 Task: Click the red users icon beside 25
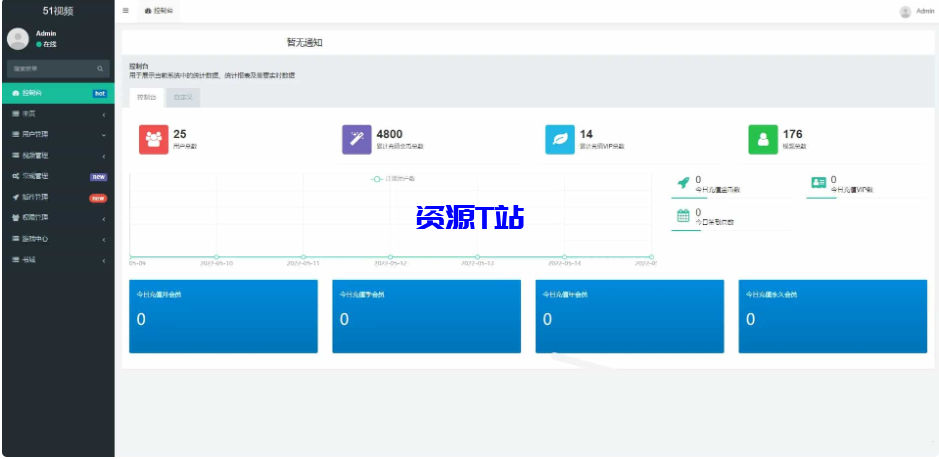point(153,140)
